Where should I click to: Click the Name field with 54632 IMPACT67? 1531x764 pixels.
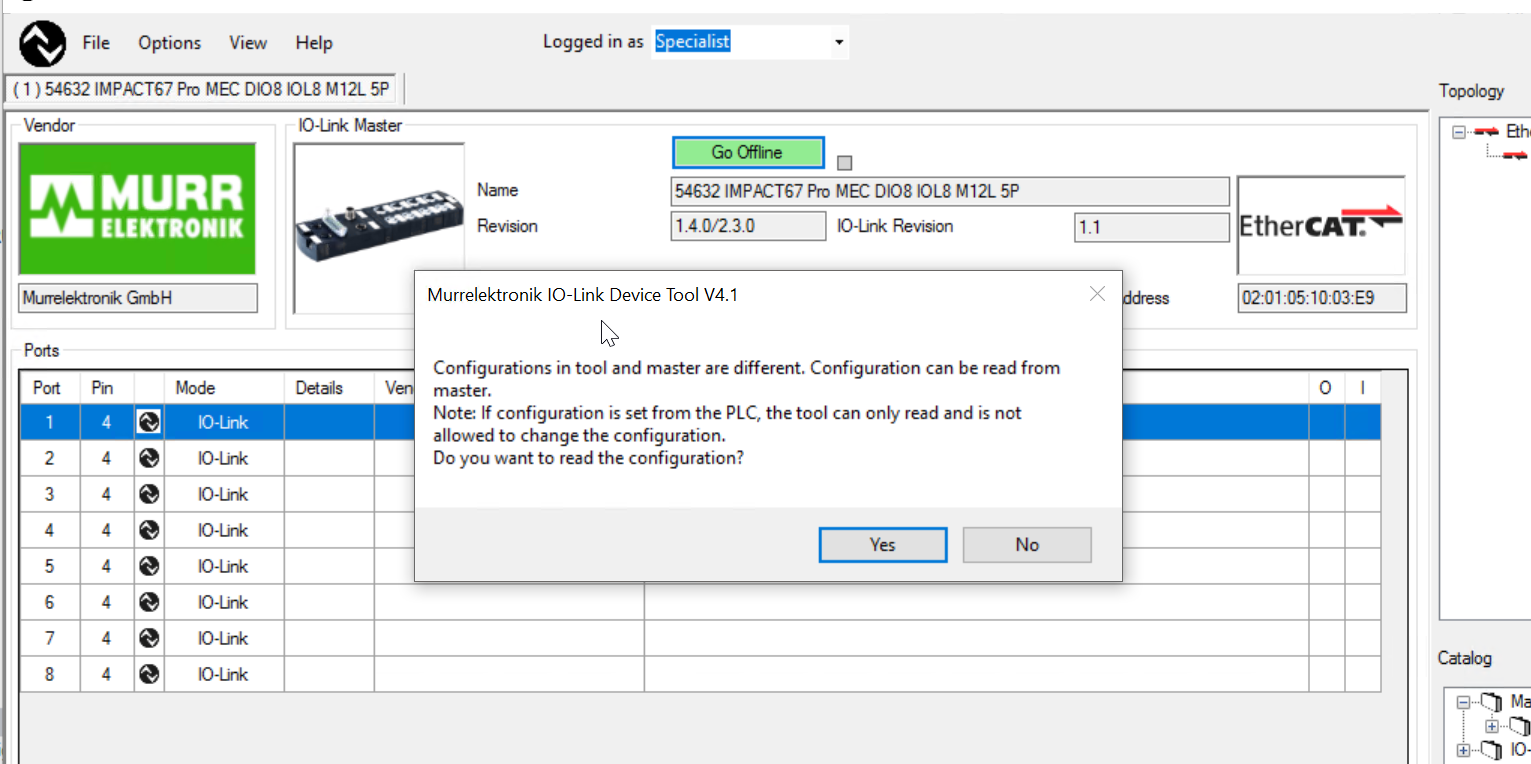tap(950, 191)
